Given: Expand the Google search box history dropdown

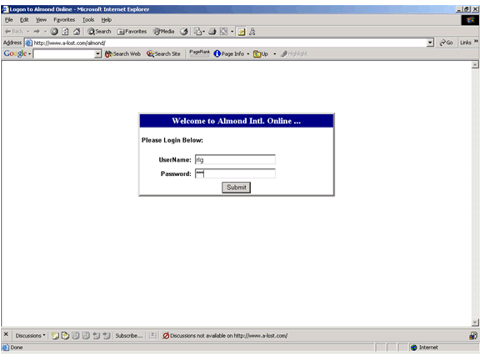Looking at the screenshot, I should [98, 54].
